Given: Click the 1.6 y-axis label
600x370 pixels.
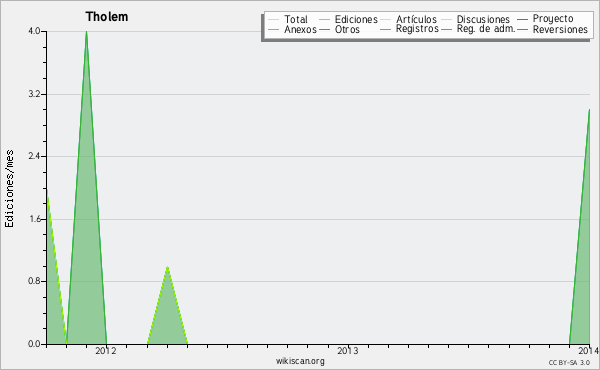Looking at the screenshot, I should 34,219.
